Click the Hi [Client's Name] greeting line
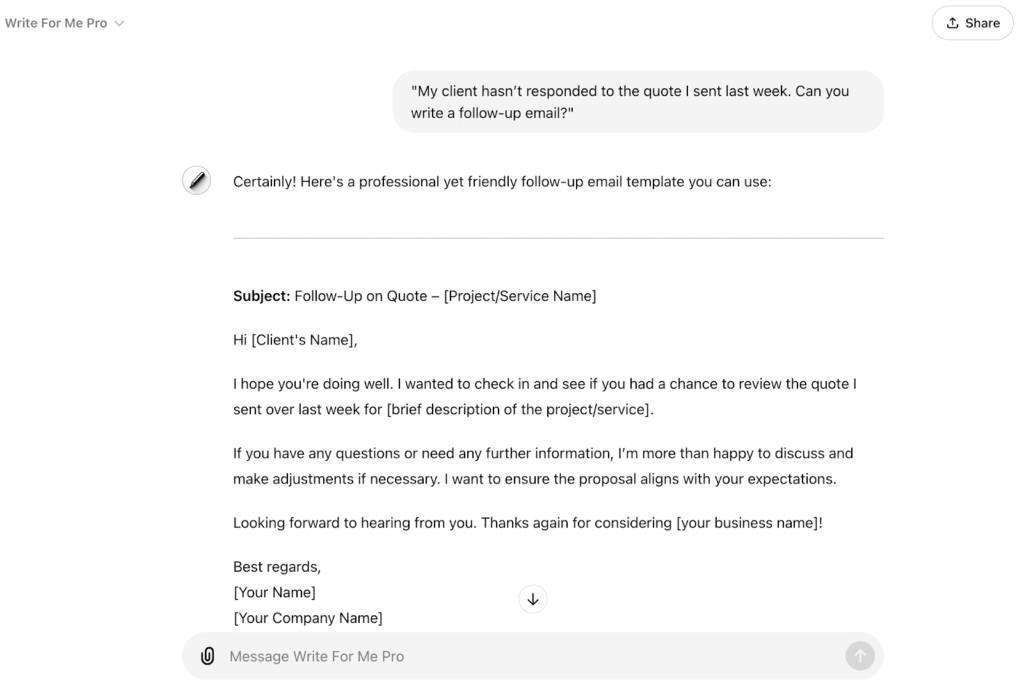Viewport: 1024px width, 687px height. tap(295, 340)
